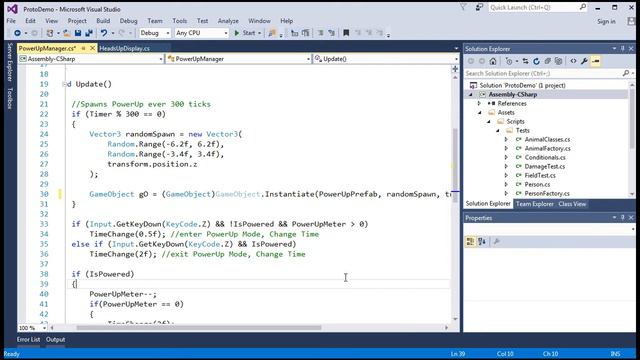The width and height of the screenshot is (640, 360).
Task: Collapse All items in Solution Explorer
Action: click(547, 61)
